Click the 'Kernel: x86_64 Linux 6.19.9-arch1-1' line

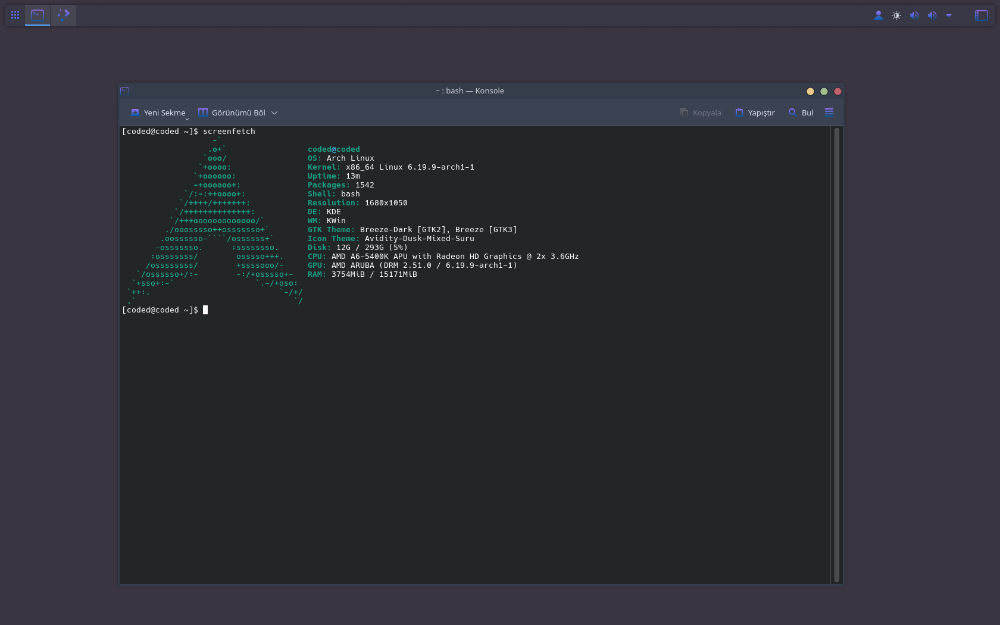click(391, 167)
